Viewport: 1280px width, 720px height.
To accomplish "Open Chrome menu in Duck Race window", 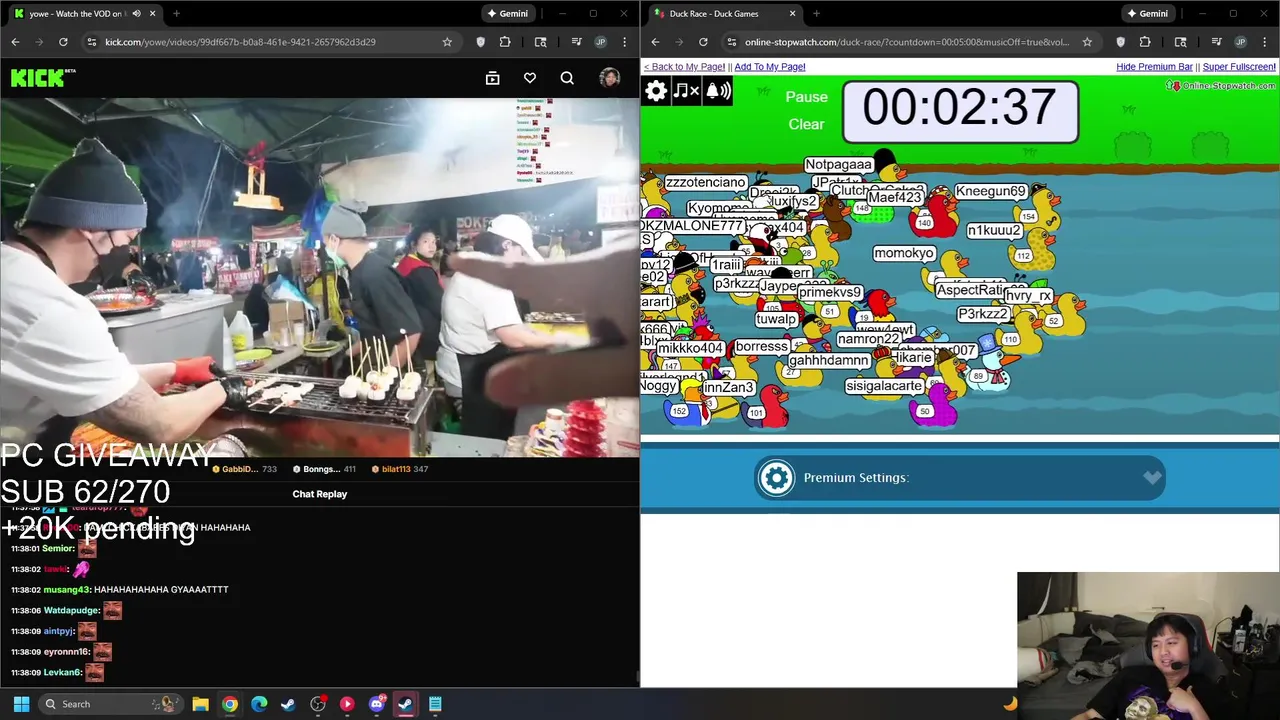I will tap(1265, 42).
